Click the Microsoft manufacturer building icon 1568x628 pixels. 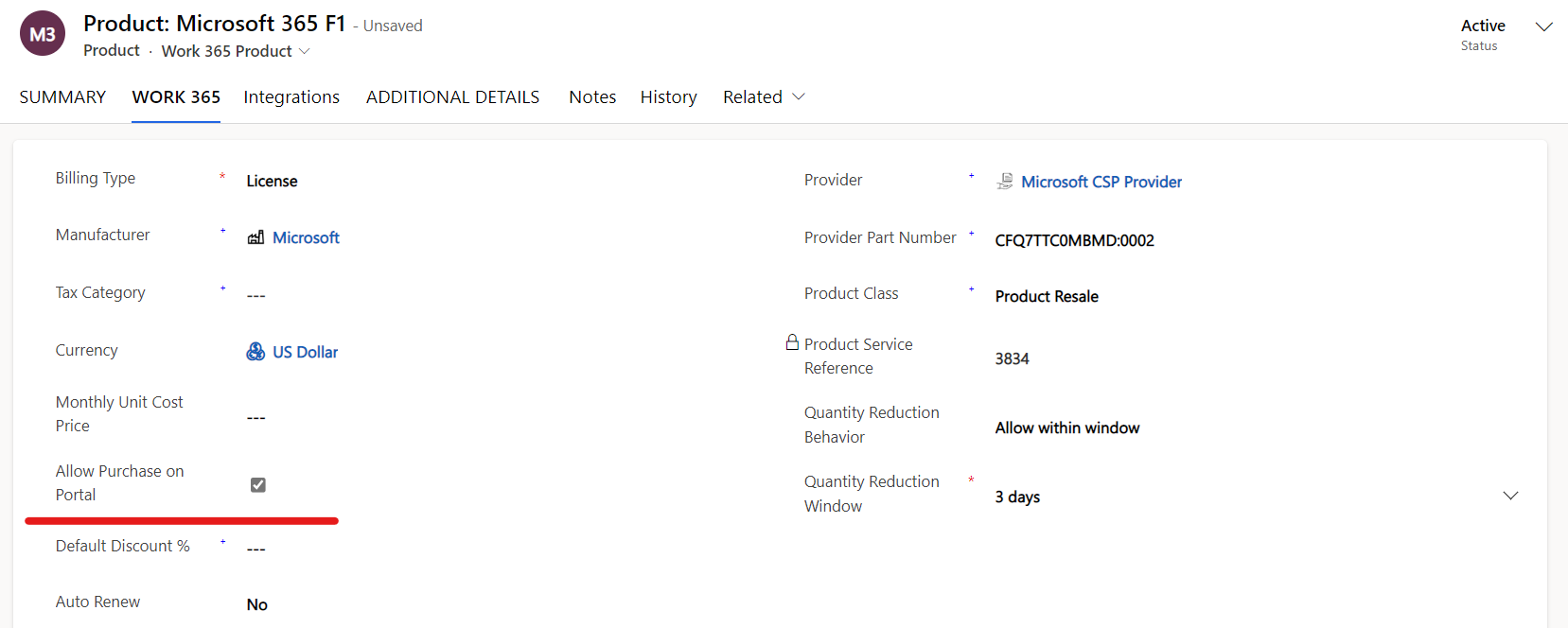[x=255, y=237]
